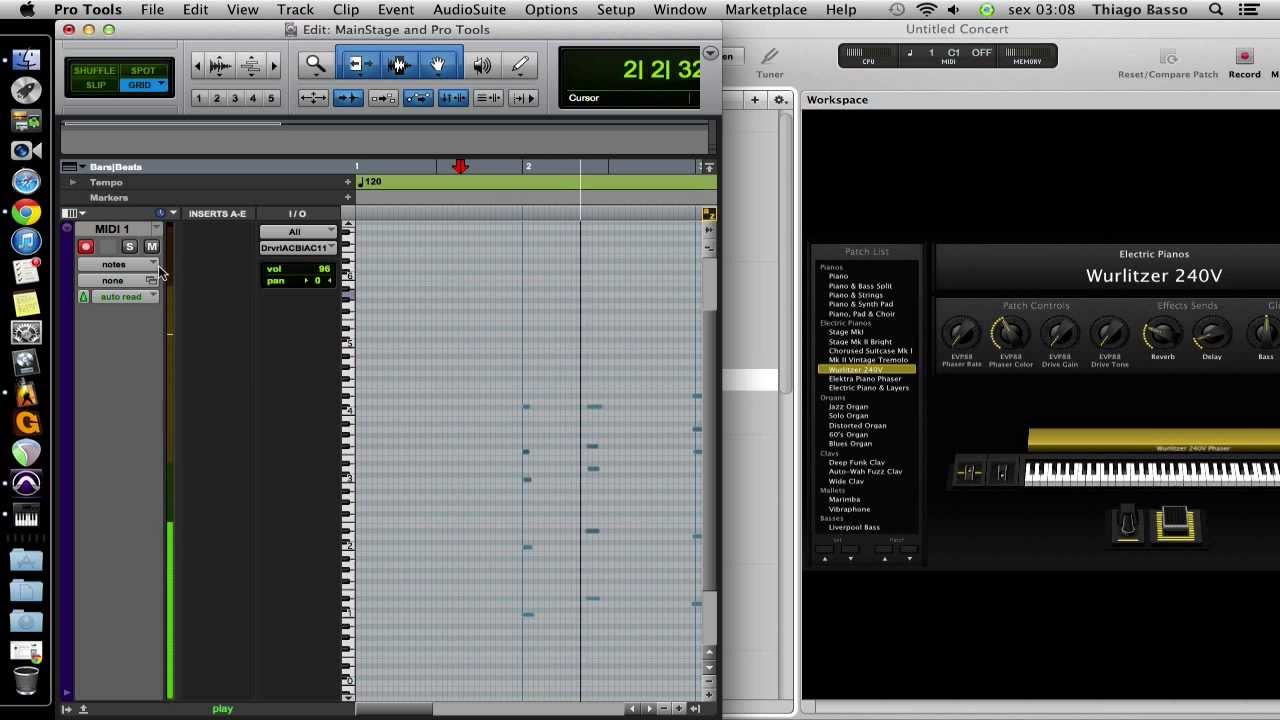Open the AudioSuite menu

[x=469, y=10]
